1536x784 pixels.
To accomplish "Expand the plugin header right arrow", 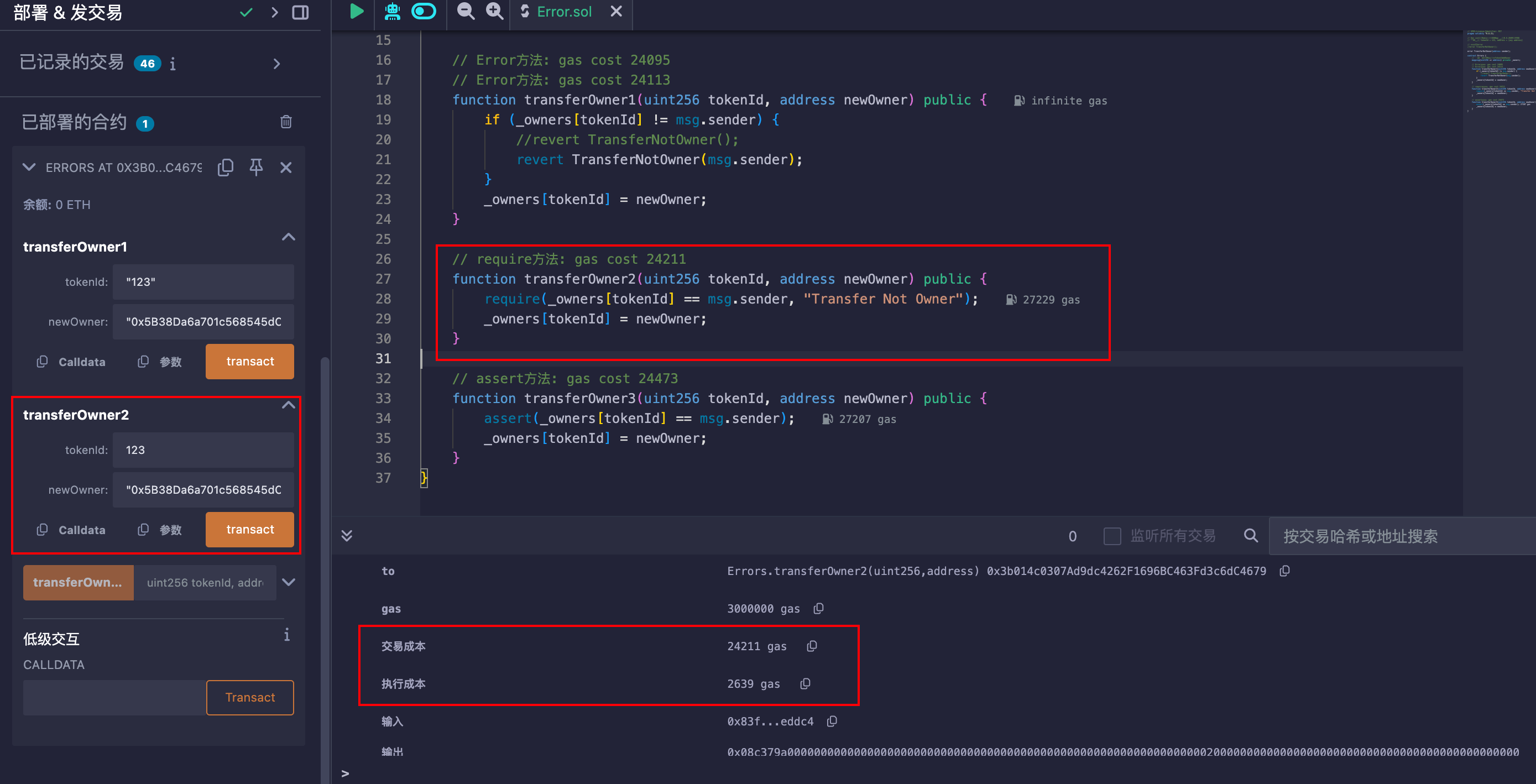I will [274, 12].
